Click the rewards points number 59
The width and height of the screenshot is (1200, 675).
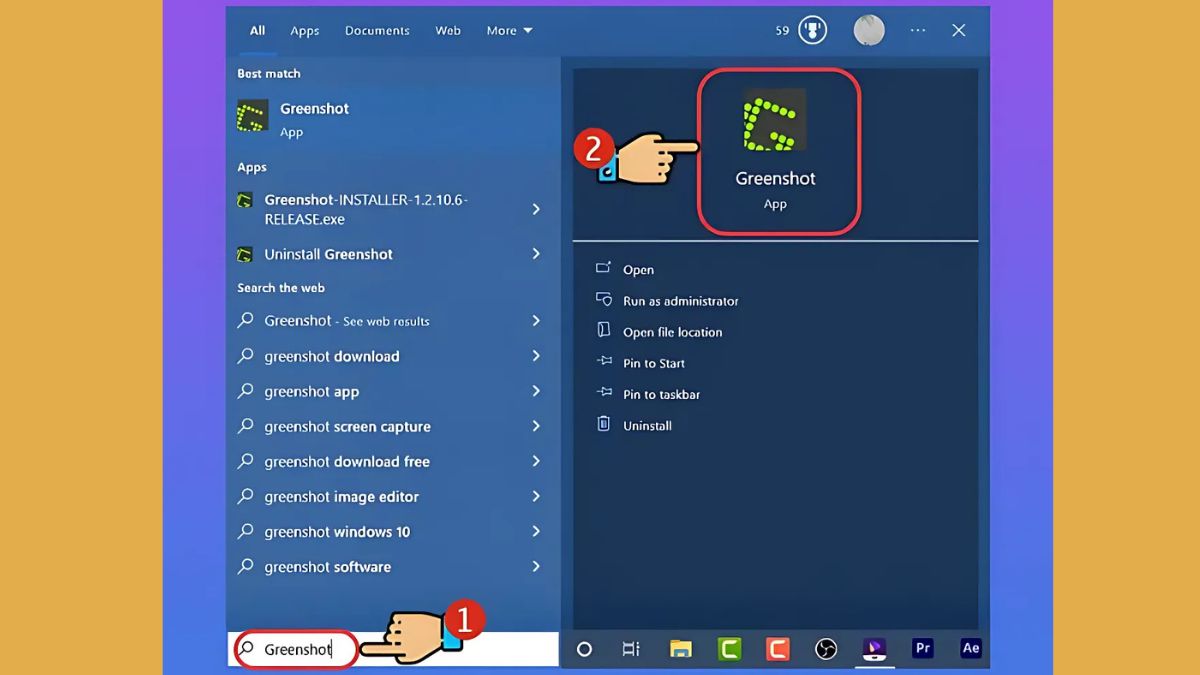click(783, 31)
